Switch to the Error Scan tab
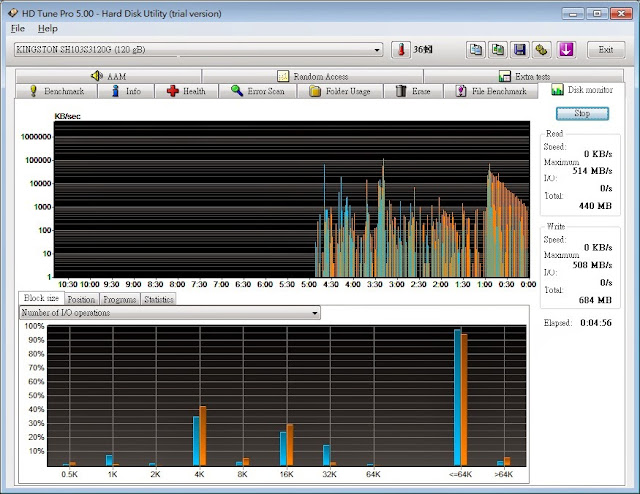The width and height of the screenshot is (640, 494). (258, 91)
